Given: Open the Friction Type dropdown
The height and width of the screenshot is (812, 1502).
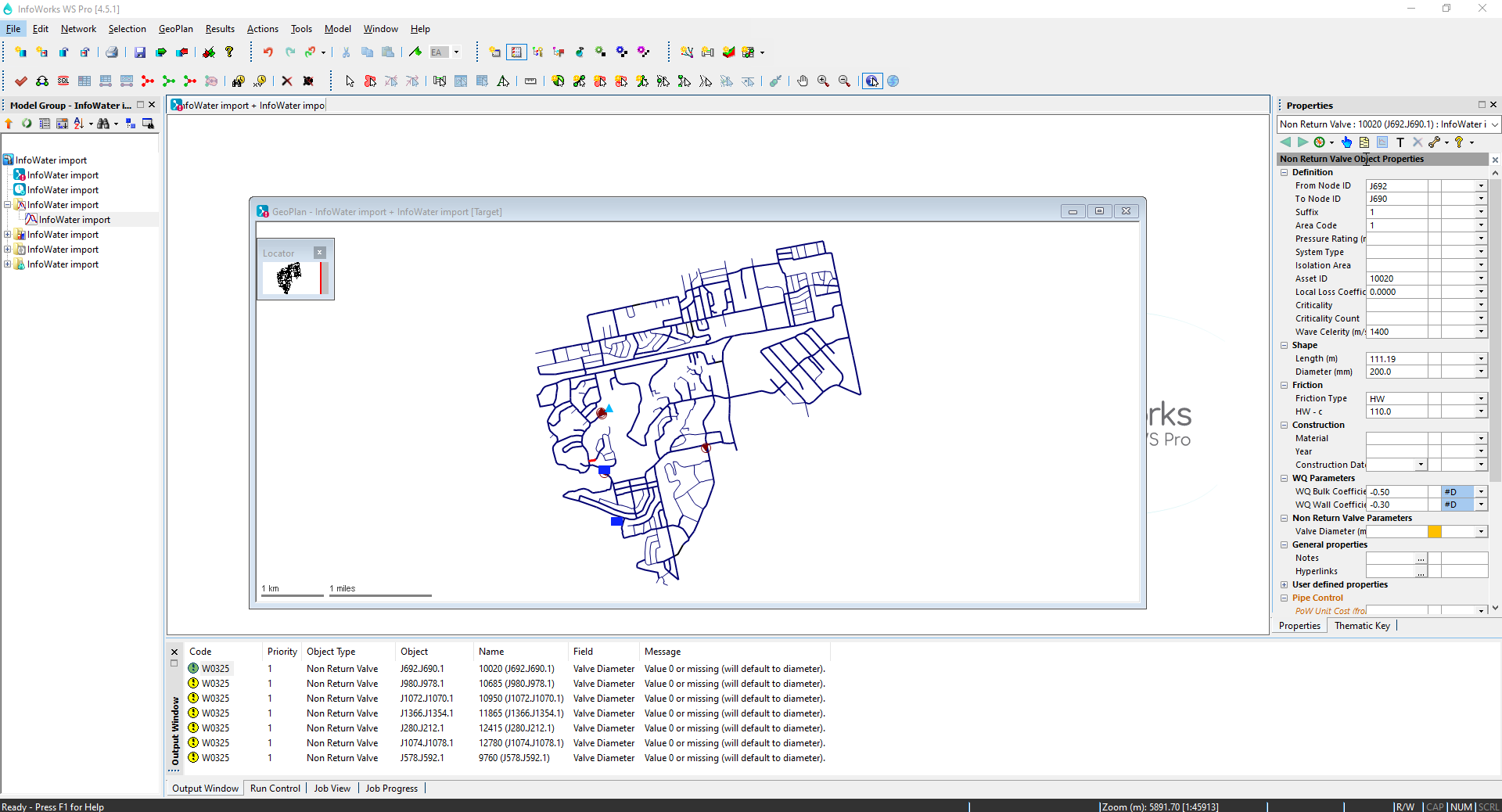Looking at the screenshot, I should [x=1481, y=399].
